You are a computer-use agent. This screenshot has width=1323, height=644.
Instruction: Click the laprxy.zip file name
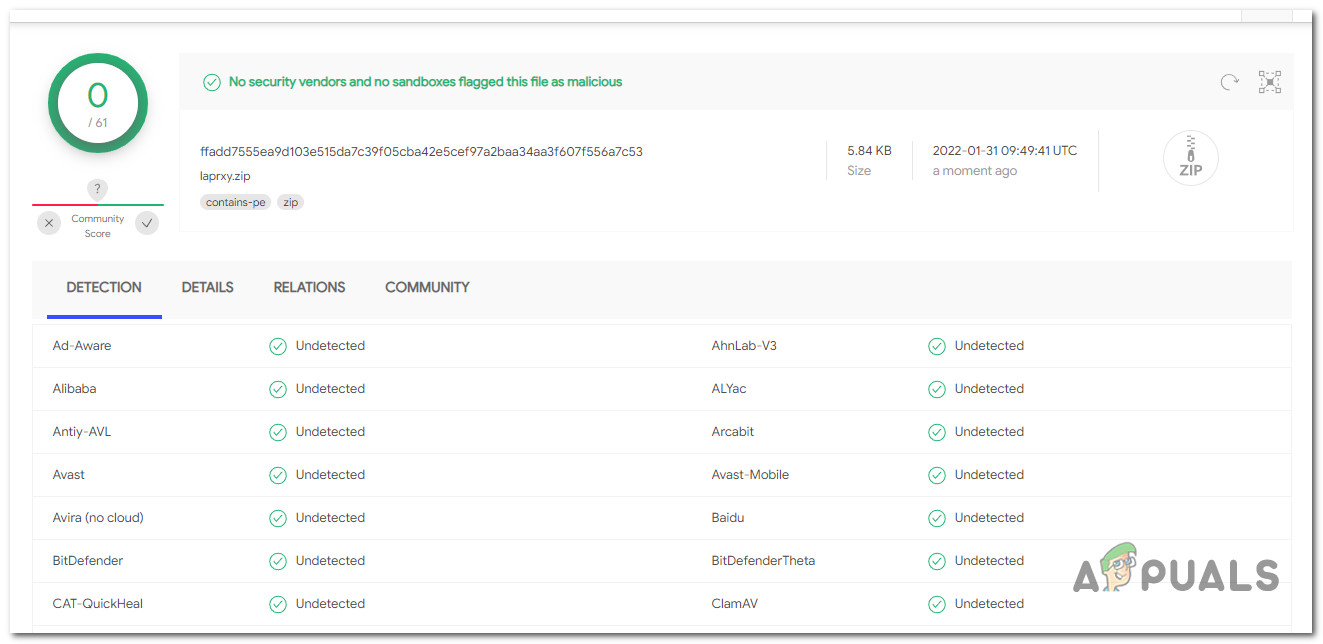[x=225, y=176]
